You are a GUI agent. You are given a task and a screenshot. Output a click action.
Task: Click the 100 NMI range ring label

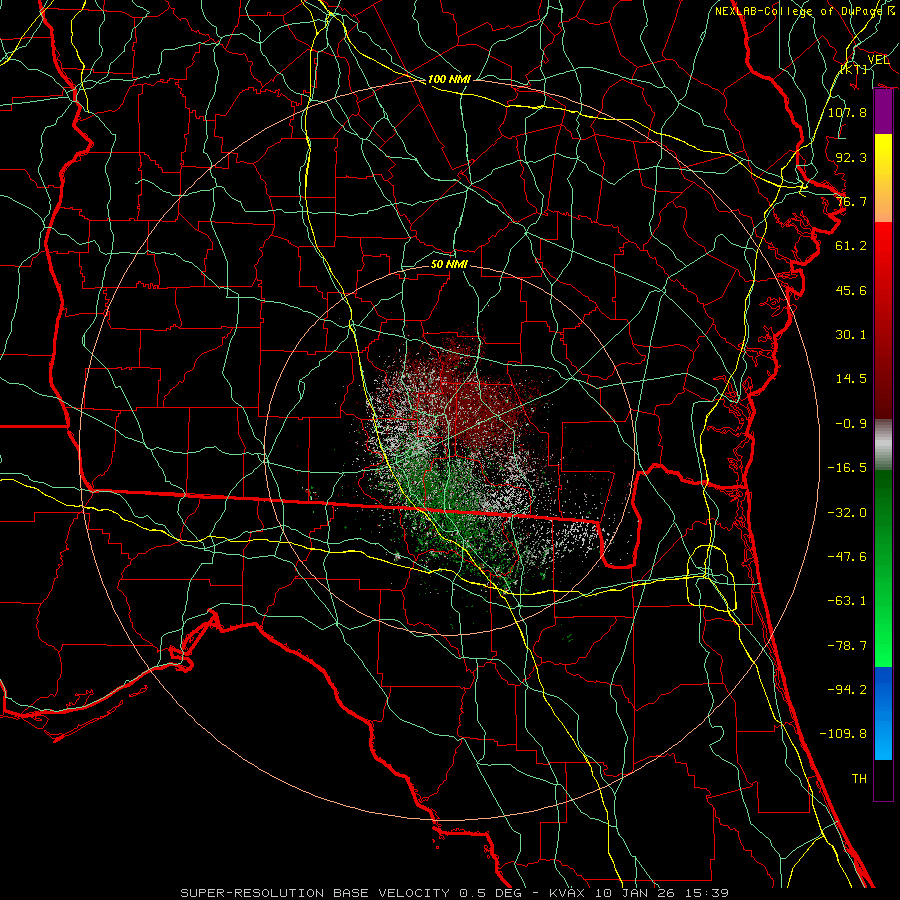point(449,79)
